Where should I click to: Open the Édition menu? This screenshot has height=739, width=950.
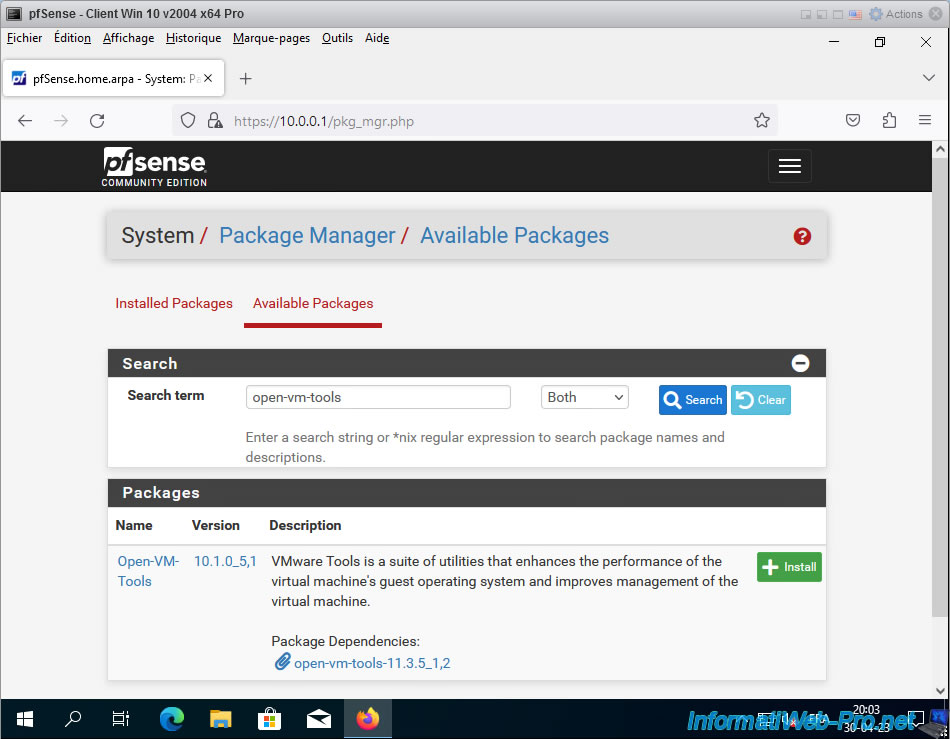click(72, 38)
